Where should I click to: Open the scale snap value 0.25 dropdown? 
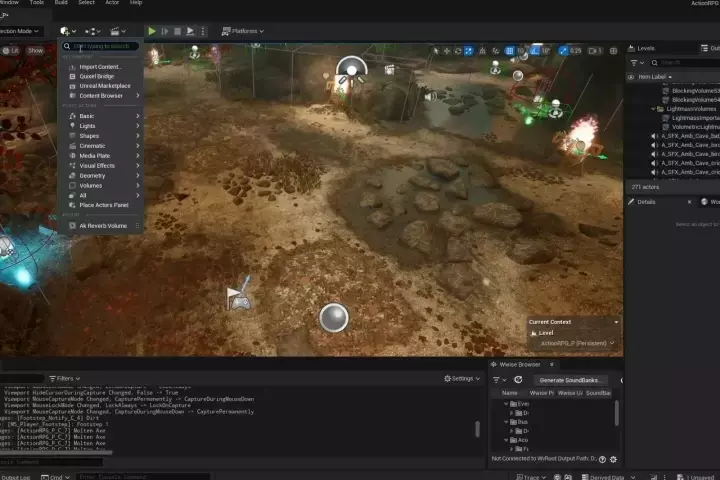576,51
